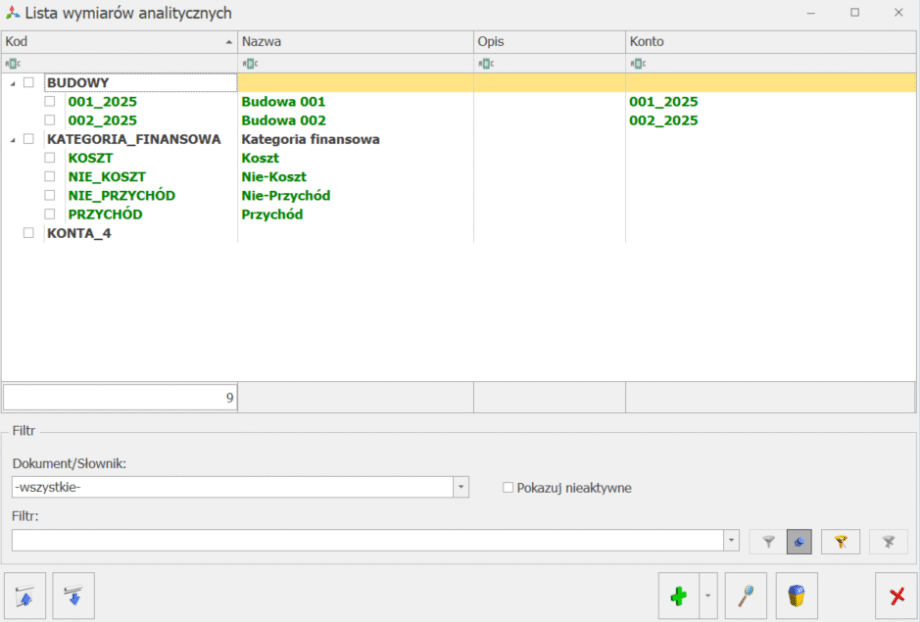Click the green plus add button
Viewport: 920px width, 622px height.
click(x=679, y=596)
